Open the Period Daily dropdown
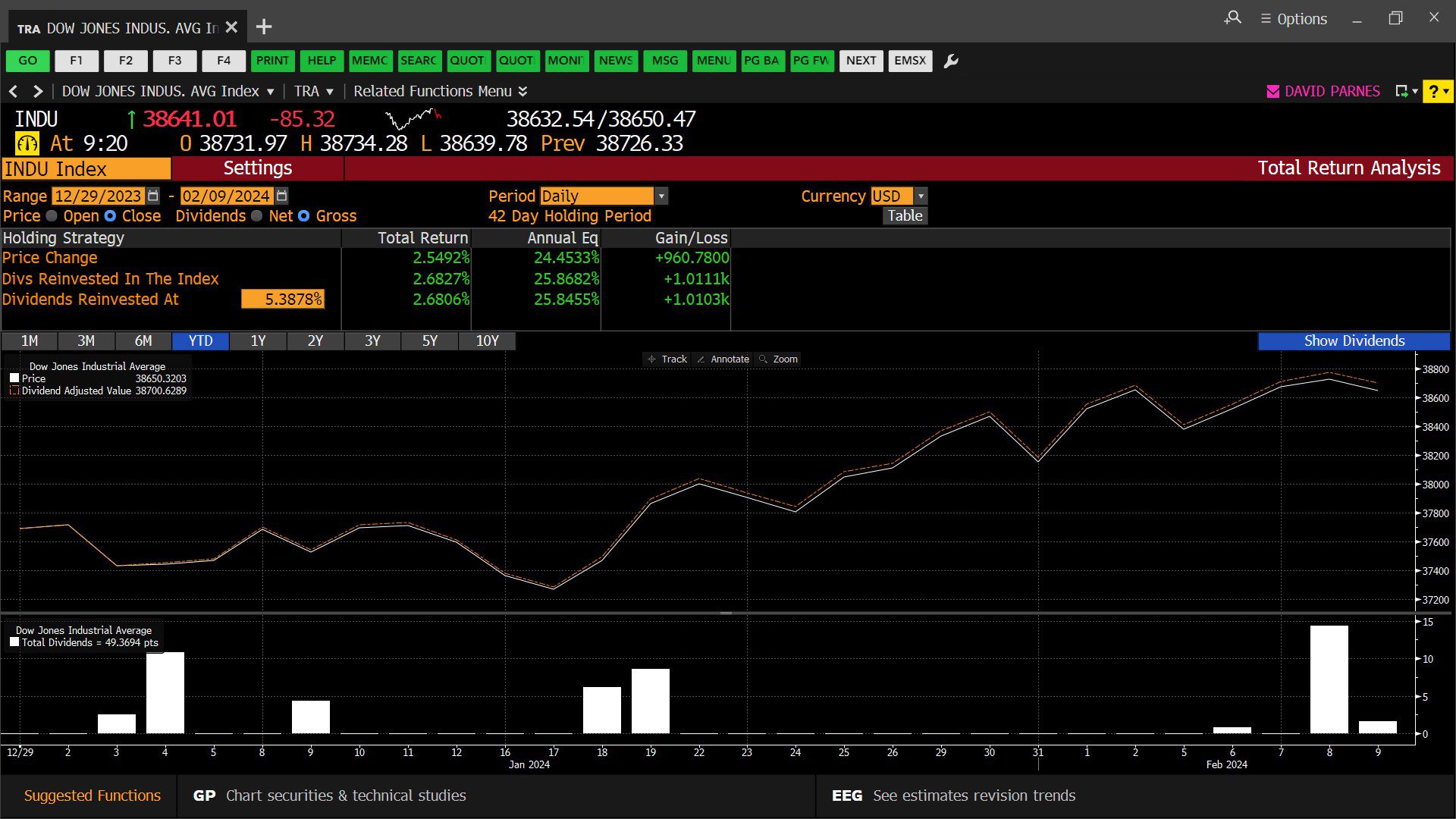 pos(661,196)
